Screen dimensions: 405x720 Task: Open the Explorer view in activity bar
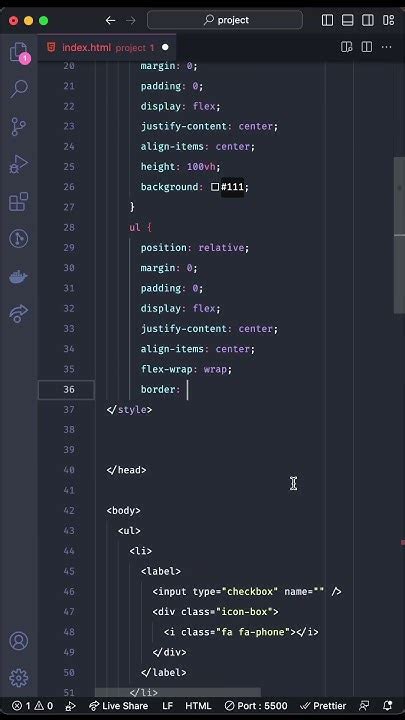19,52
